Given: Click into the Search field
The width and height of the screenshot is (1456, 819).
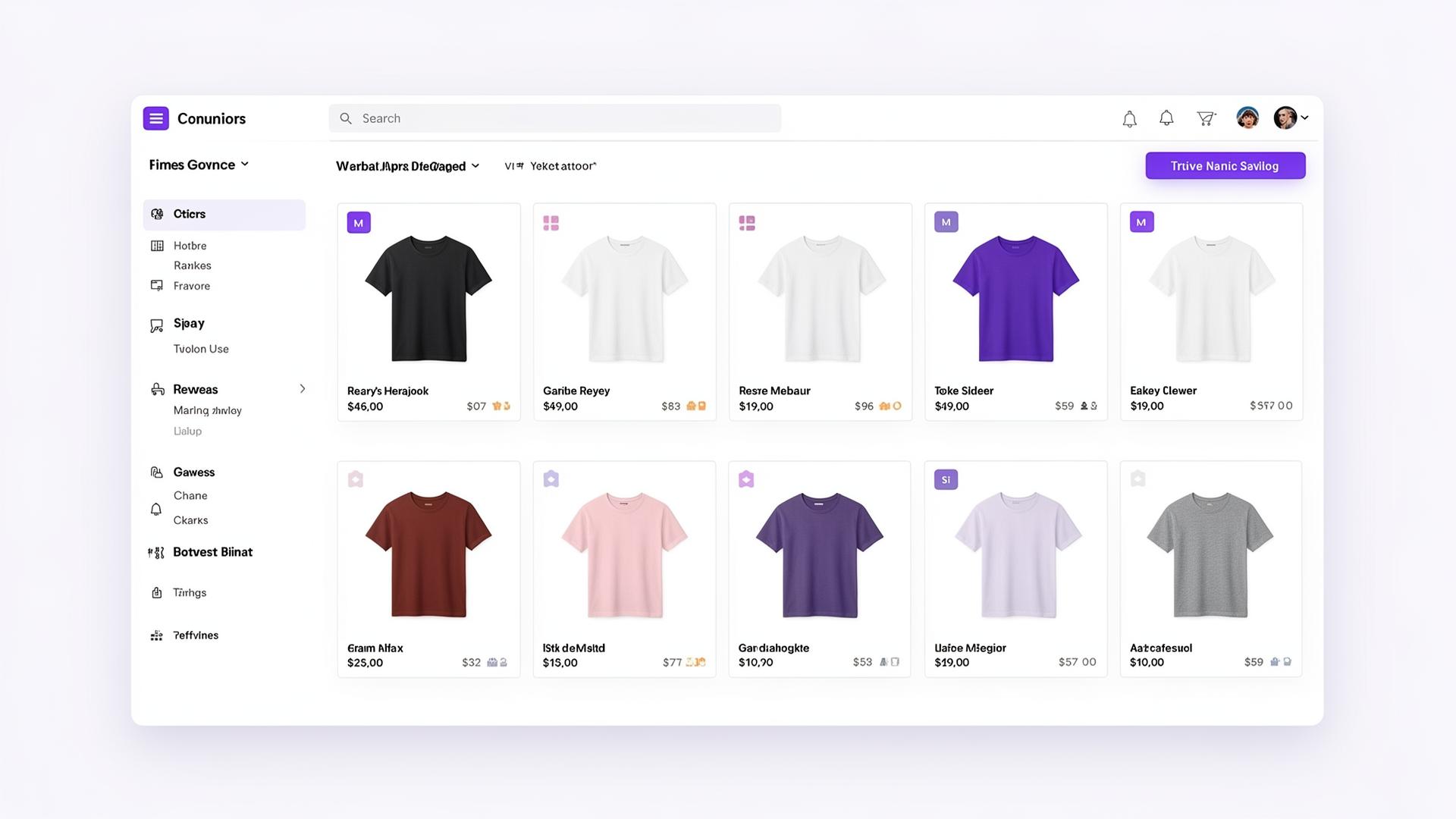Looking at the screenshot, I should pyautogui.click(x=554, y=118).
